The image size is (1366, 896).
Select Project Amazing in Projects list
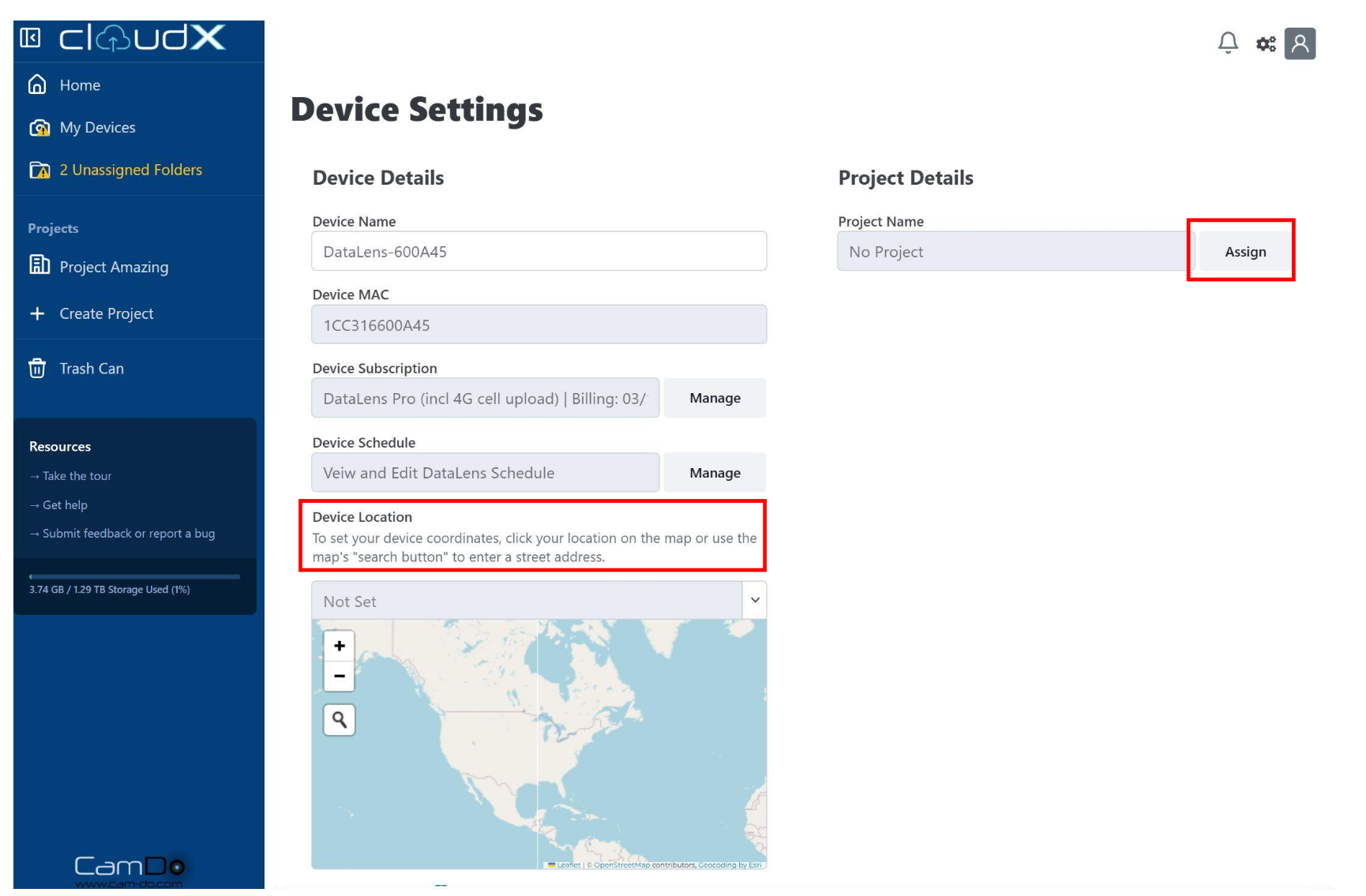114,268
